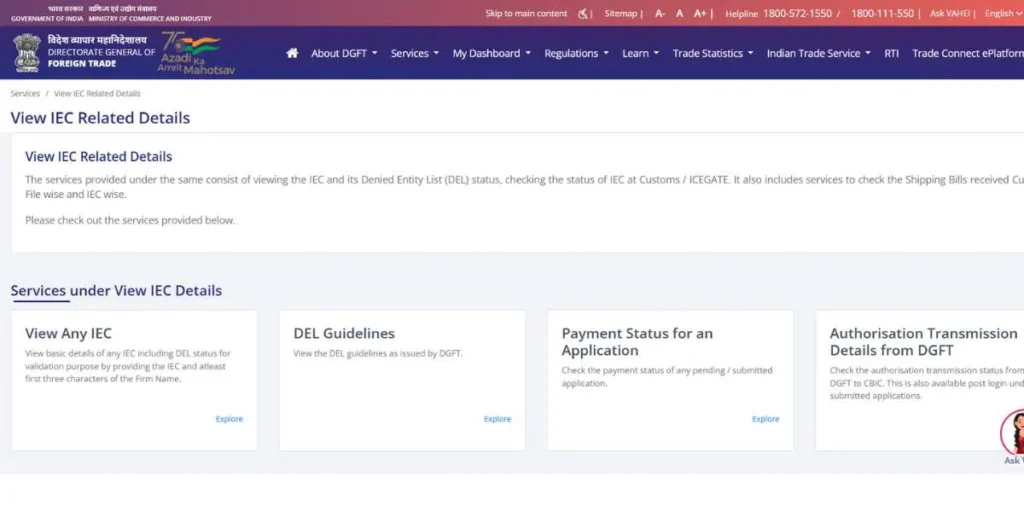Viewport: 1024px width, 512px height.
Task: Click the Home icon in navbar
Action: [292, 53]
